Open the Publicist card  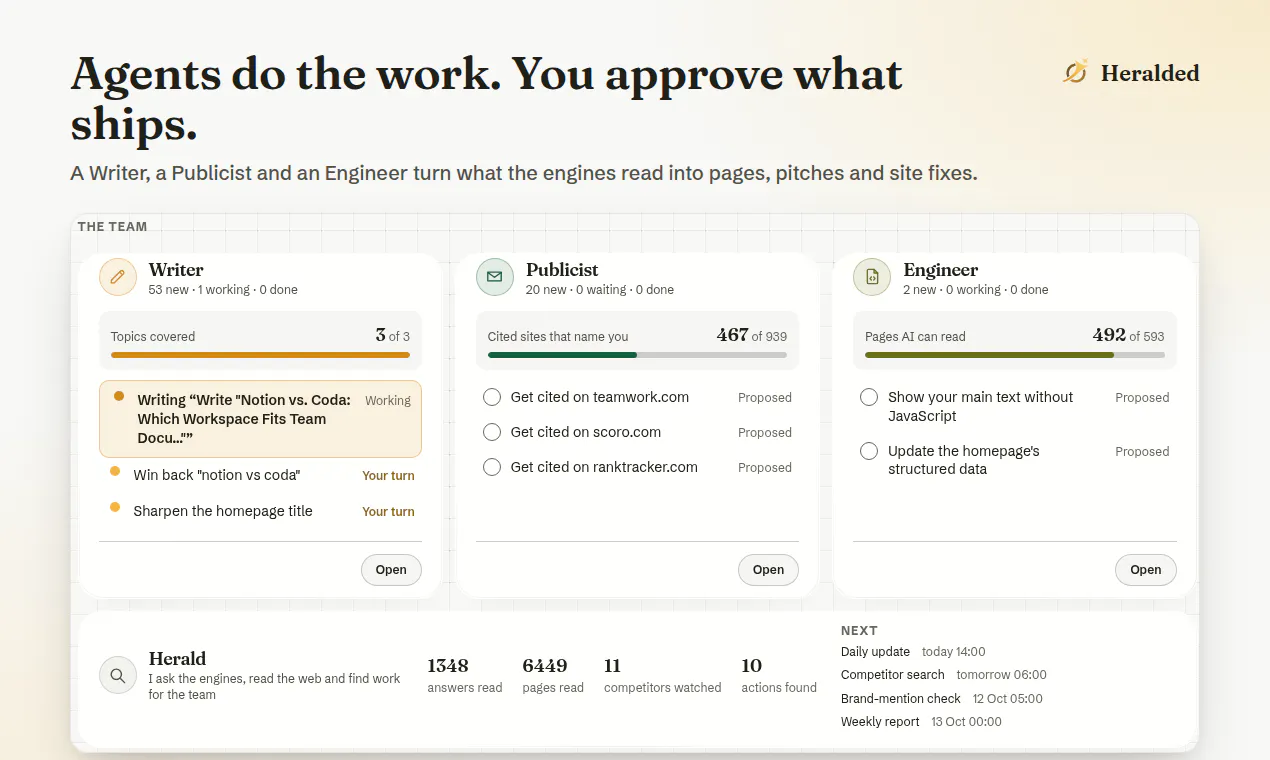tap(768, 570)
